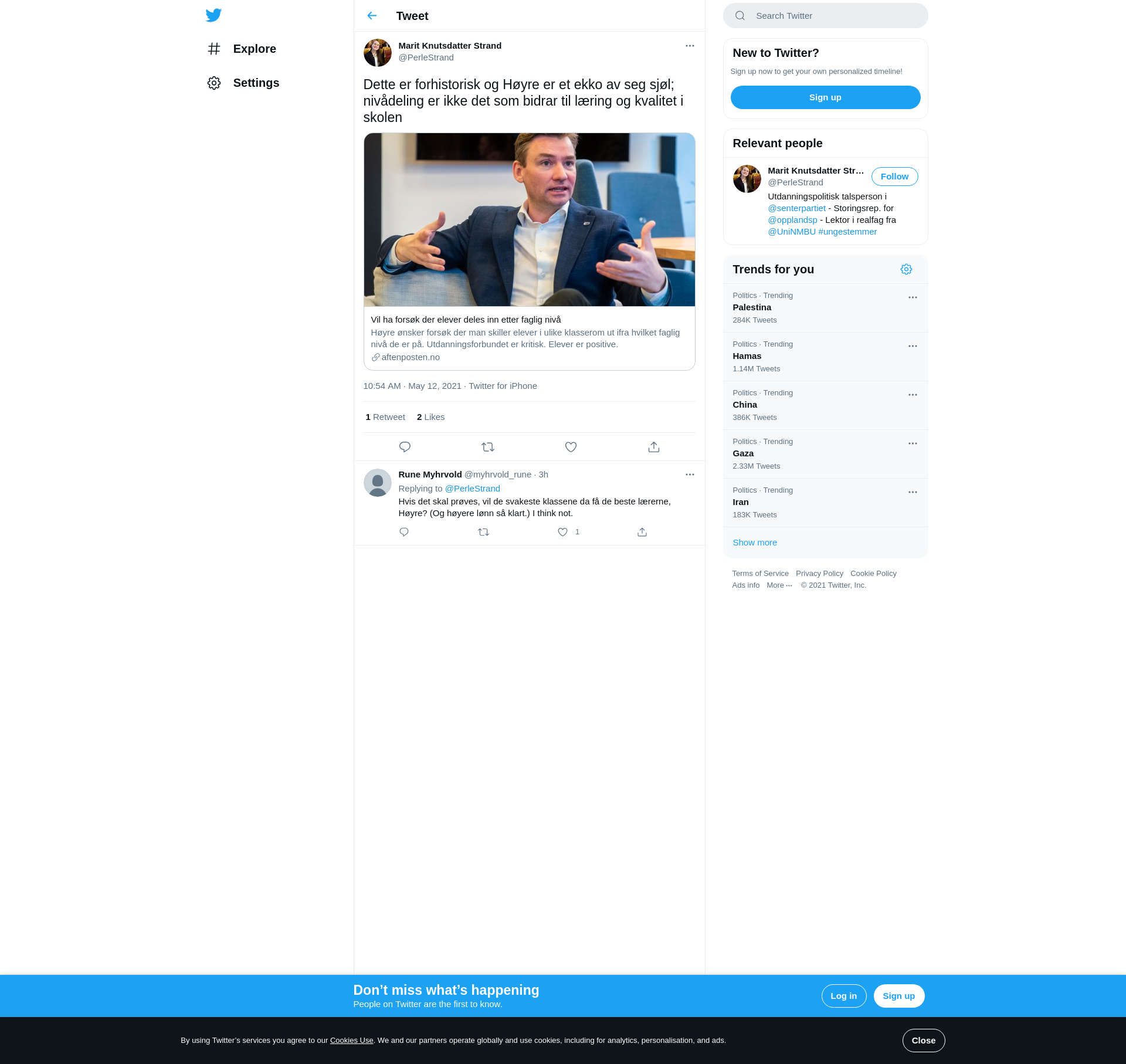Screen dimensions: 1126x1064
Task: Open Terms of Service footer link
Action: [760, 574]
